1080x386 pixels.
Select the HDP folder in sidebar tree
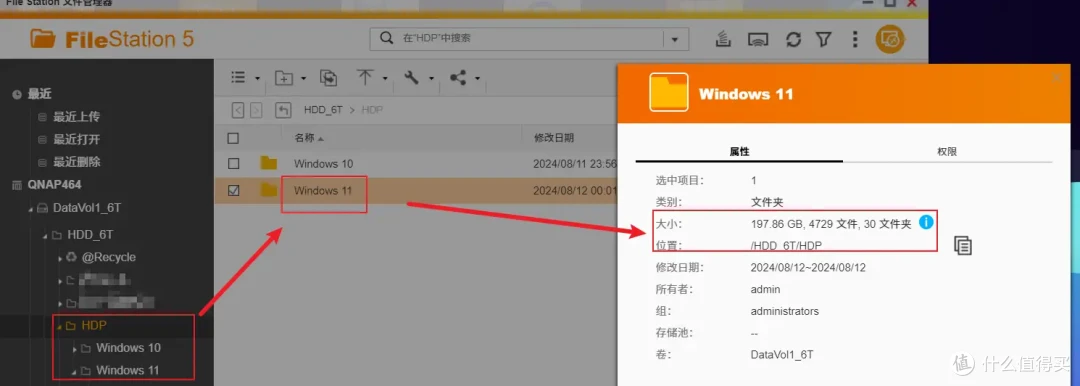point(94,325)
